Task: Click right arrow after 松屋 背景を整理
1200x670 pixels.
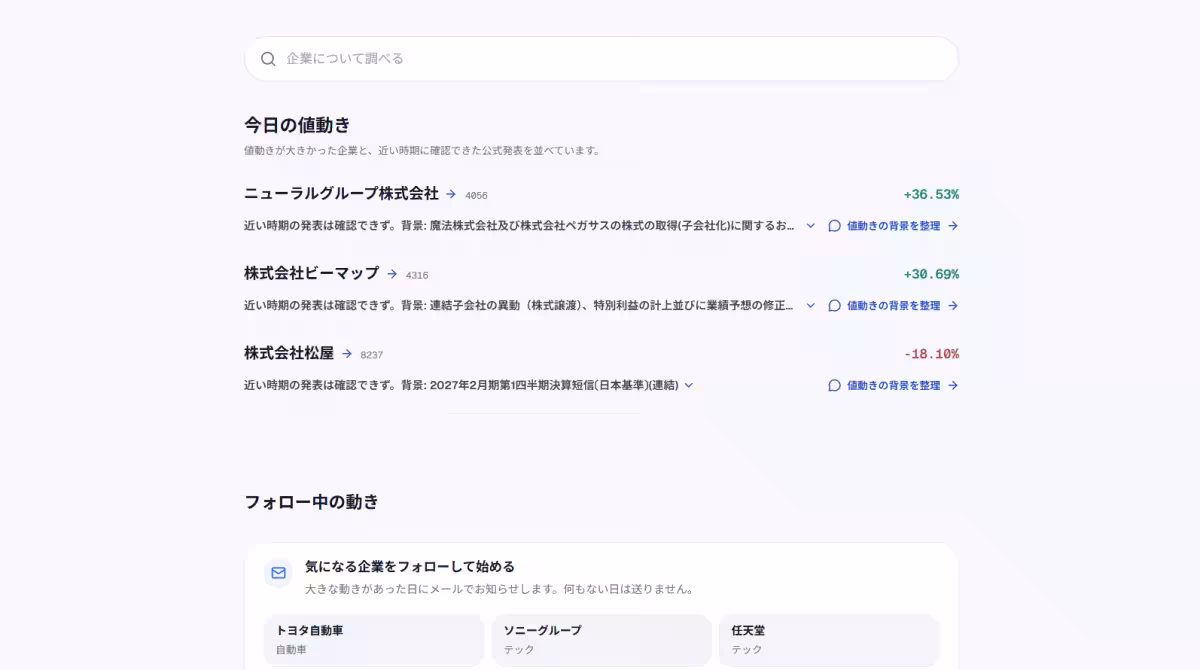Action: (953, 385)
